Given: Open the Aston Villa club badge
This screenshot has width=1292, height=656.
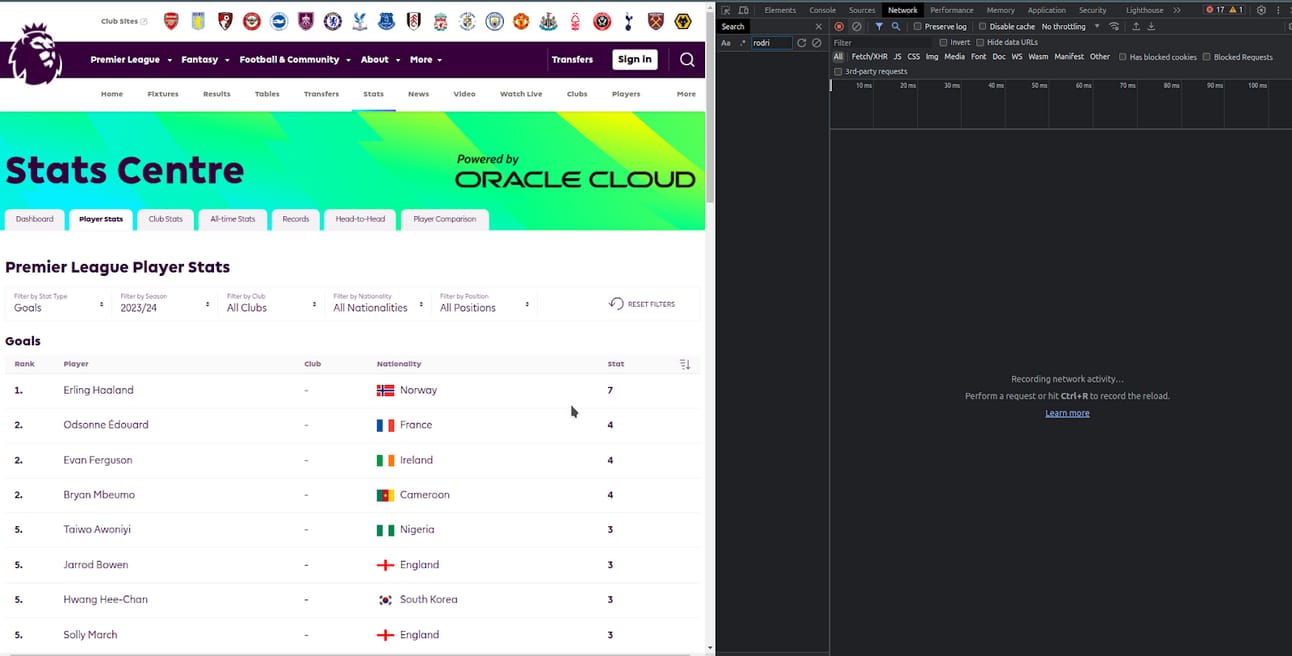Looking at the screenshot, I should [198, 21].
